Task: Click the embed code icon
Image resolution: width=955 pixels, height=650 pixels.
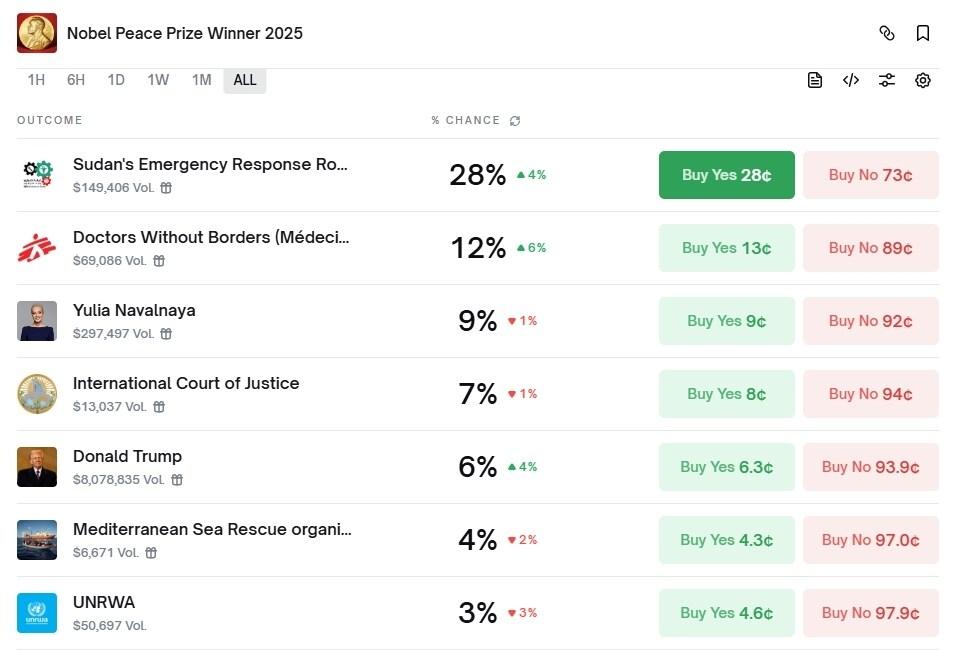Action: tap(851, 80)
